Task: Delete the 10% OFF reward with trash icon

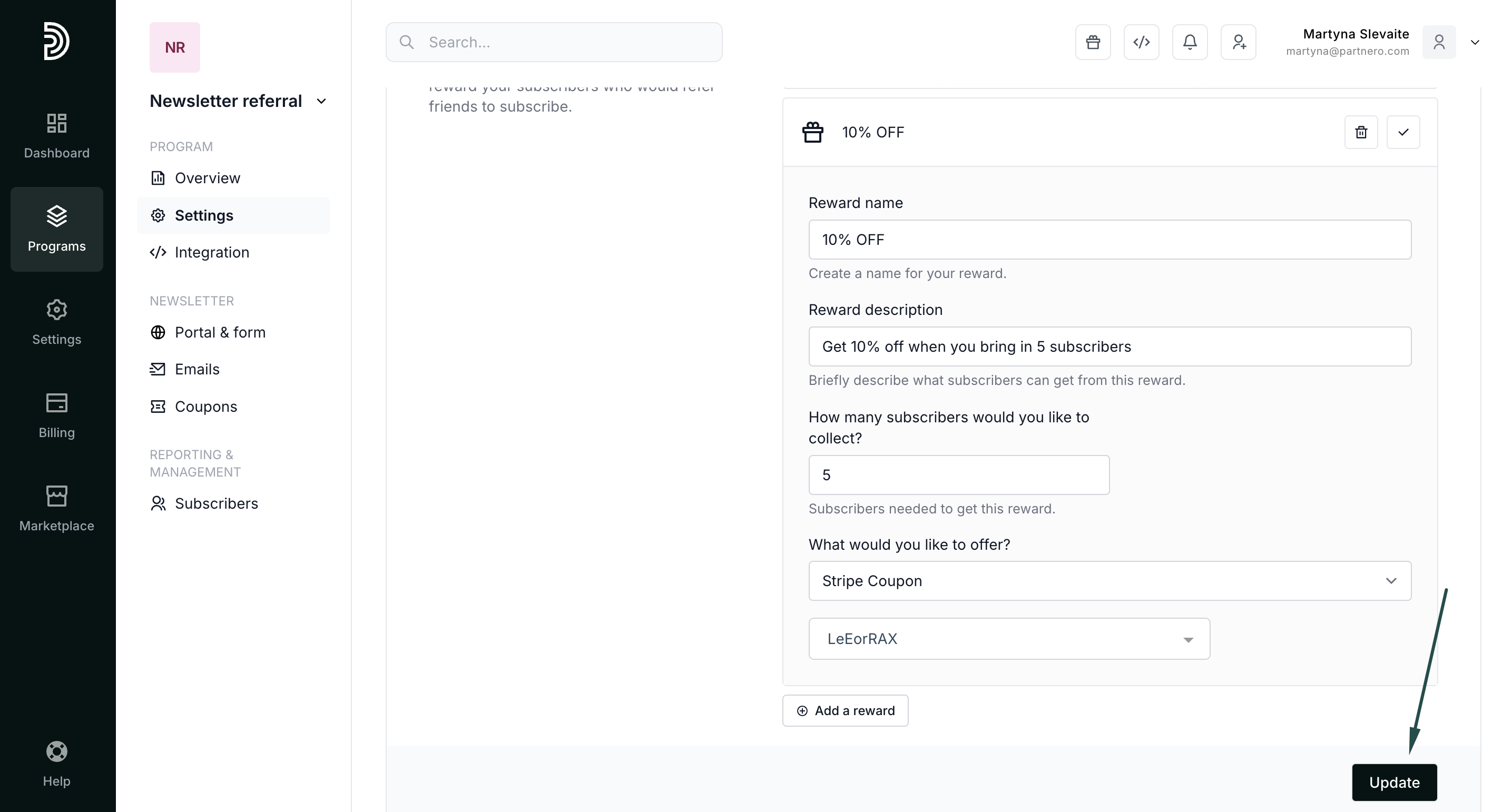Action: 1361,133
